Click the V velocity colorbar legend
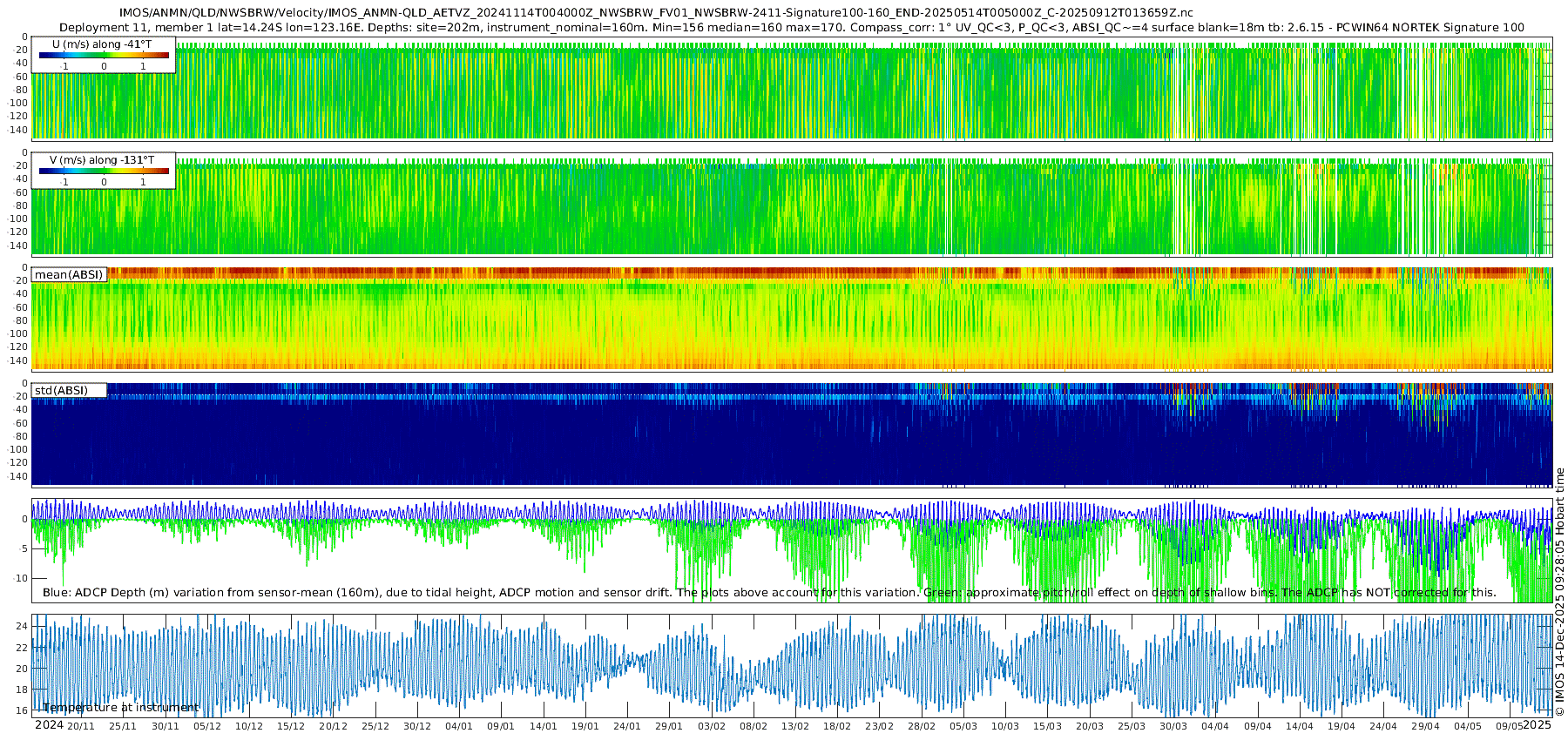 click(x=104, y=171)
